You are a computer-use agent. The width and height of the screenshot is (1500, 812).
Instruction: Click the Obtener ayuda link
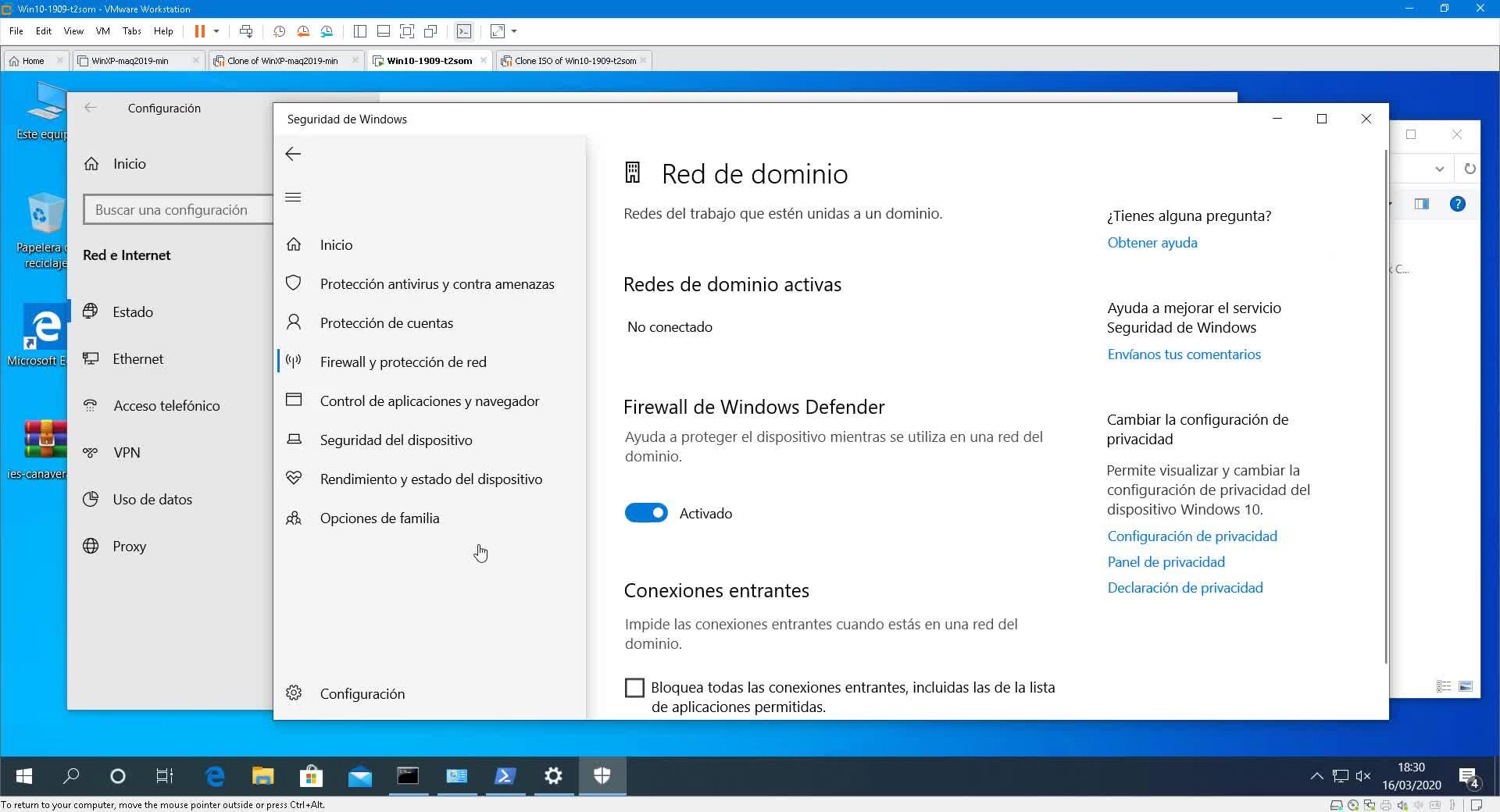click(1152, 243)
